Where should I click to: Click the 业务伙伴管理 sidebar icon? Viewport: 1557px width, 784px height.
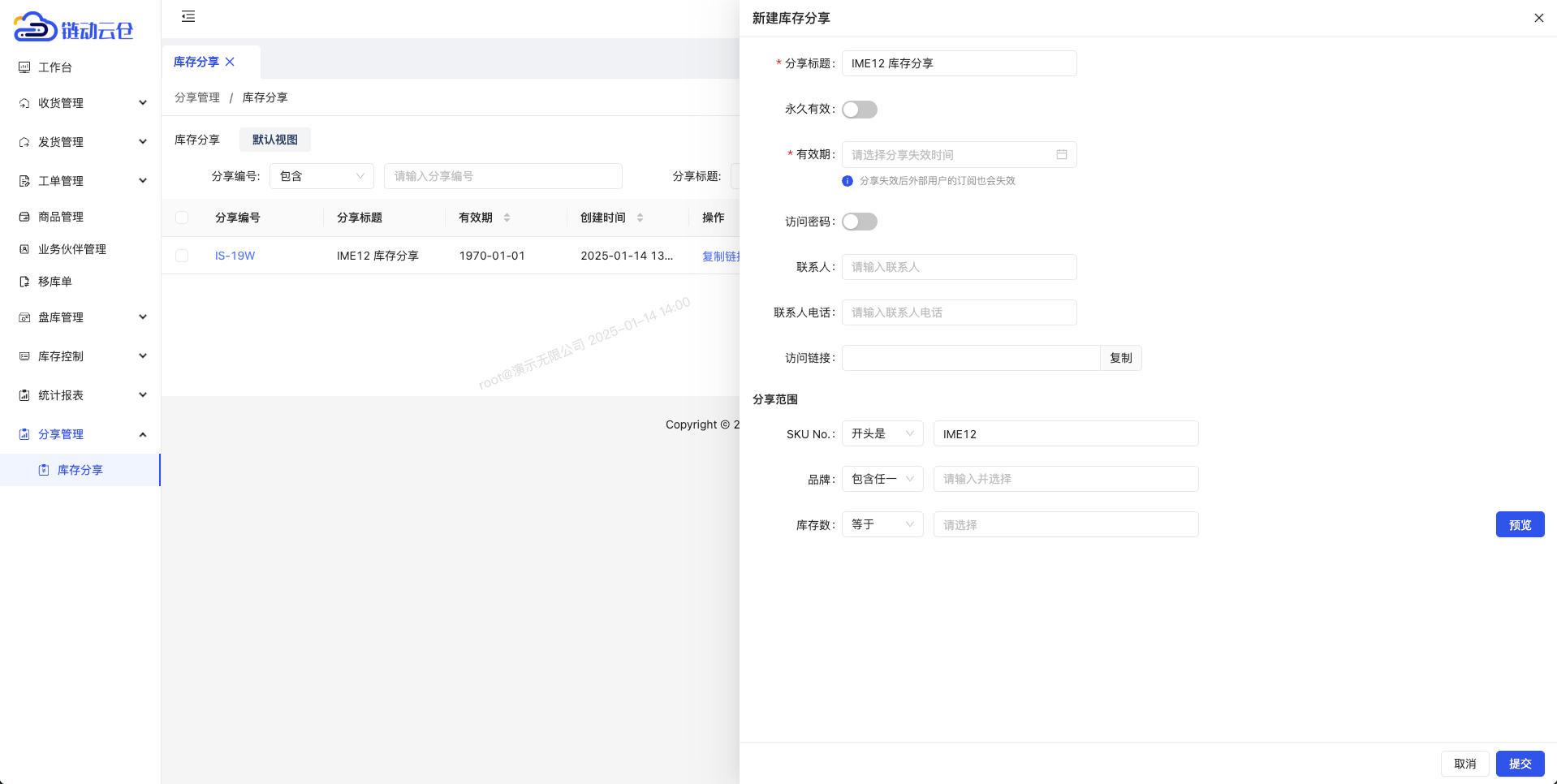pos(24,249)
